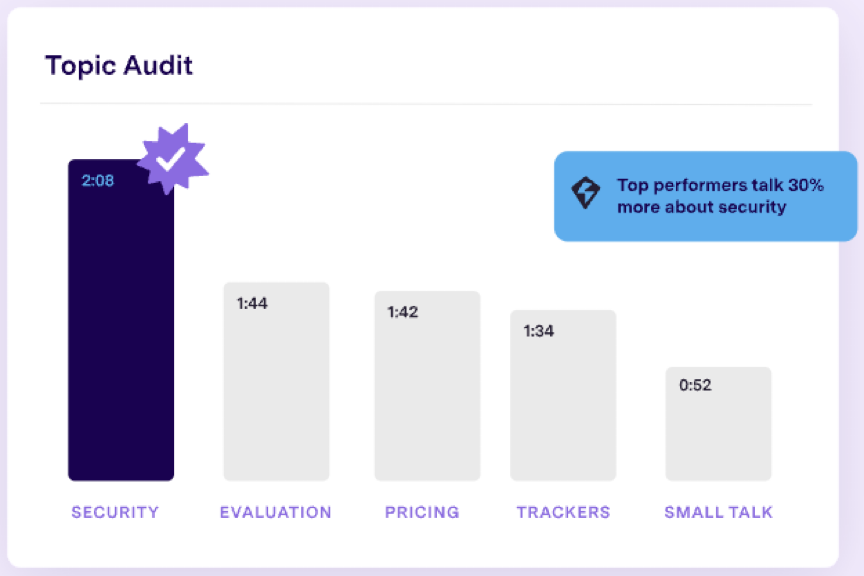This screenshot has height=576, width=864.
Task: Click the 1:44 duration value
Action: tap(252, 304)
